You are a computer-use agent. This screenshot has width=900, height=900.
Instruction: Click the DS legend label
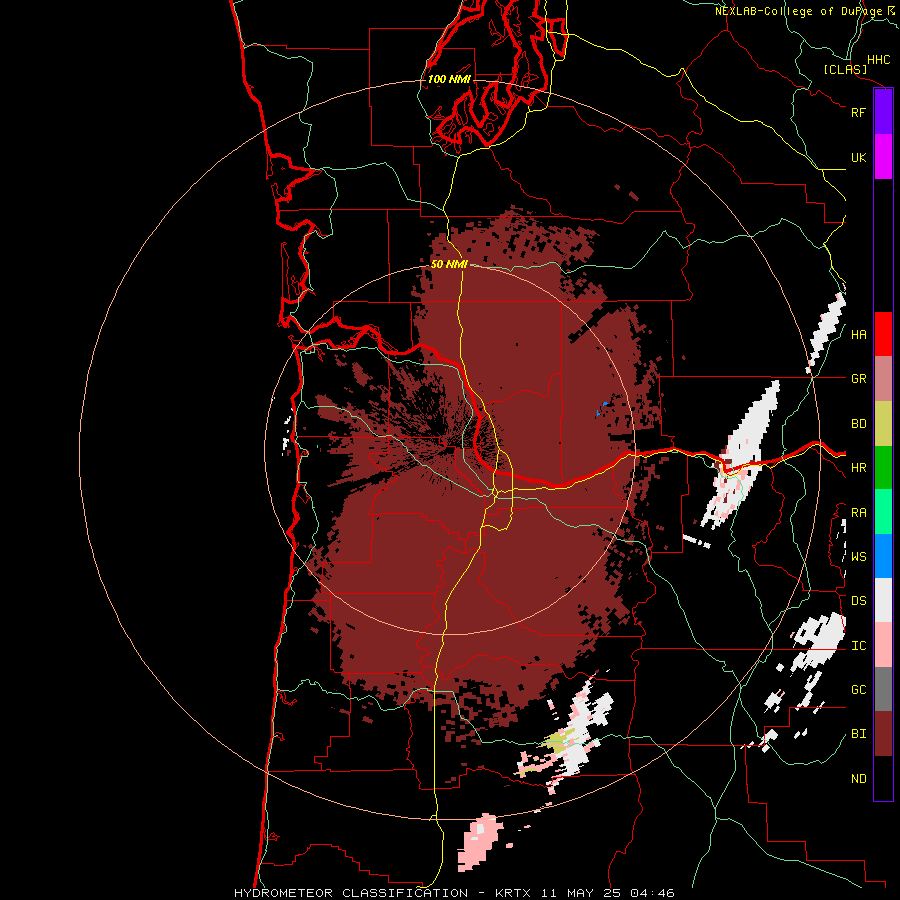pos(858,601)
